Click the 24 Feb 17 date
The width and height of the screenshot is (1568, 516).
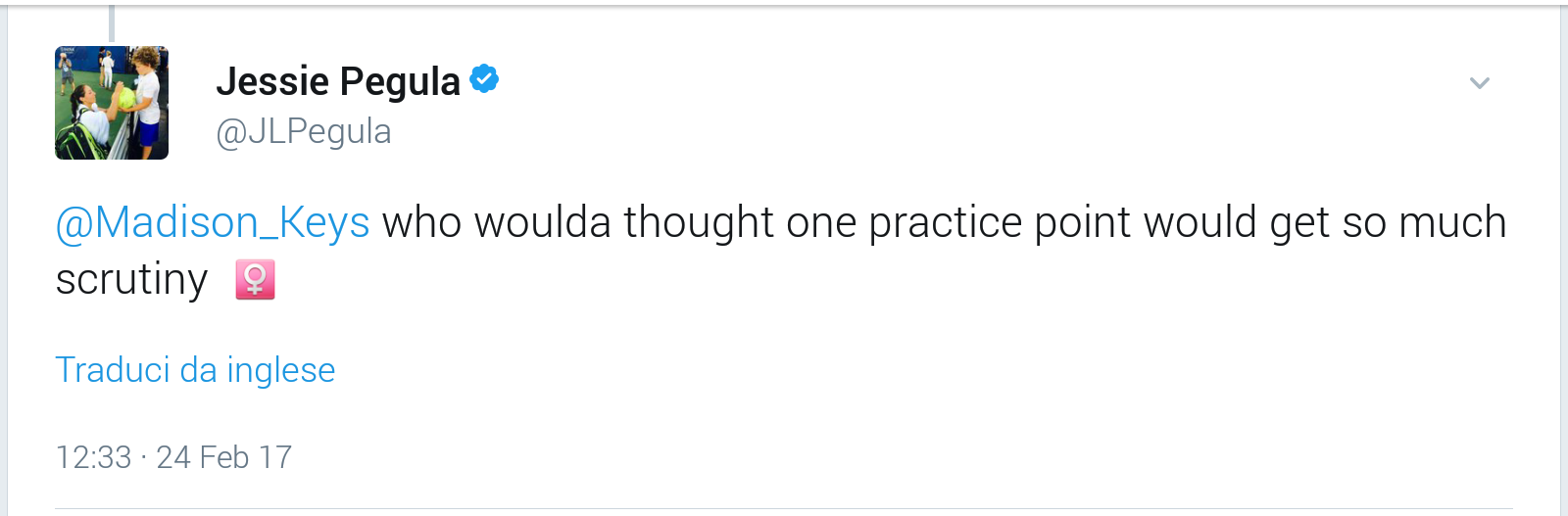coord(224,457)
